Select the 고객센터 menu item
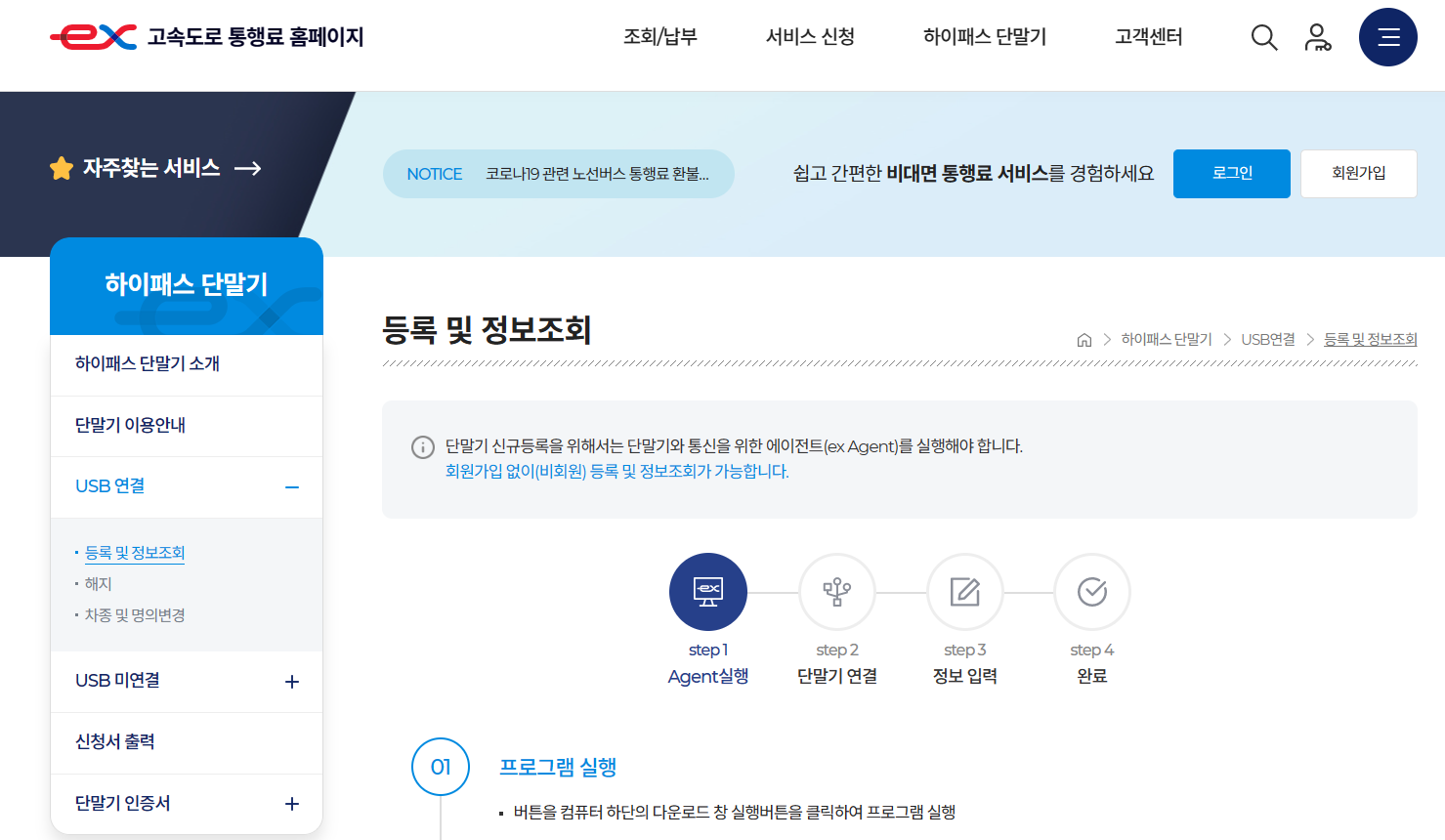The height and width of the screenshot is (840, 1445). click(1146, 36)
